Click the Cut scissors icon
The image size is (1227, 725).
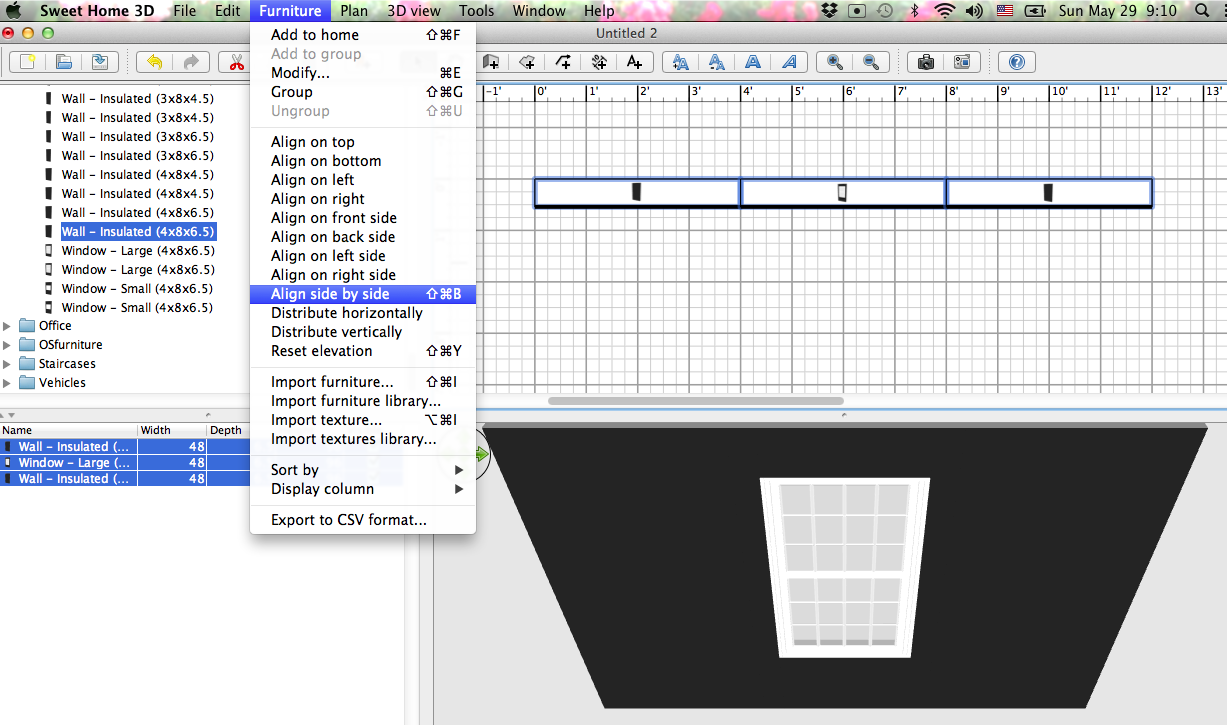[236, 62]
